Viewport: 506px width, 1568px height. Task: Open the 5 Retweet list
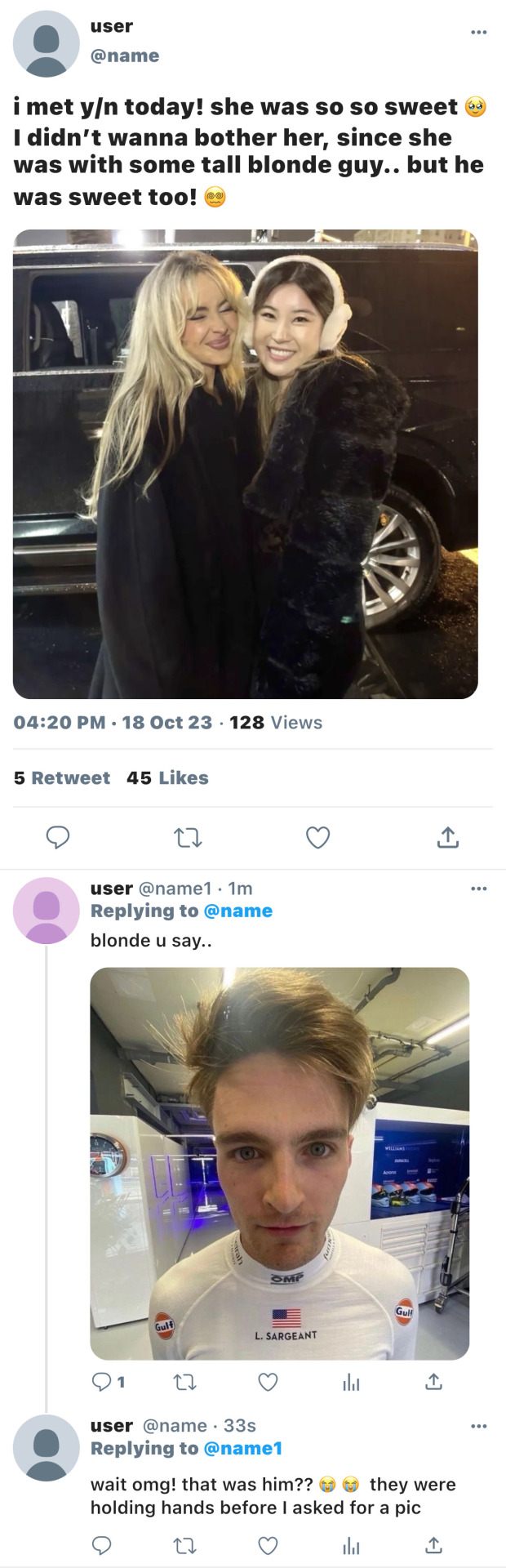pyautogui.click(x=62, y=778)
